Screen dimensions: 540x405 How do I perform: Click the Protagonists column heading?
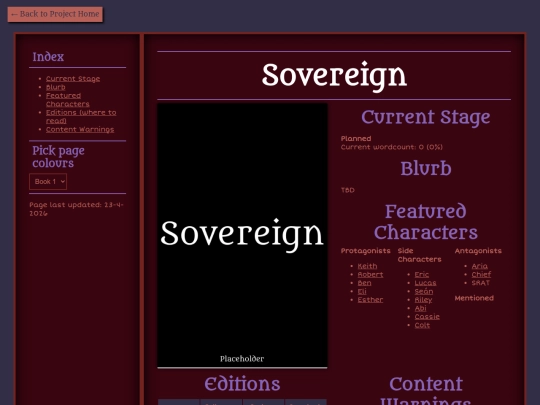pos(365,251)
